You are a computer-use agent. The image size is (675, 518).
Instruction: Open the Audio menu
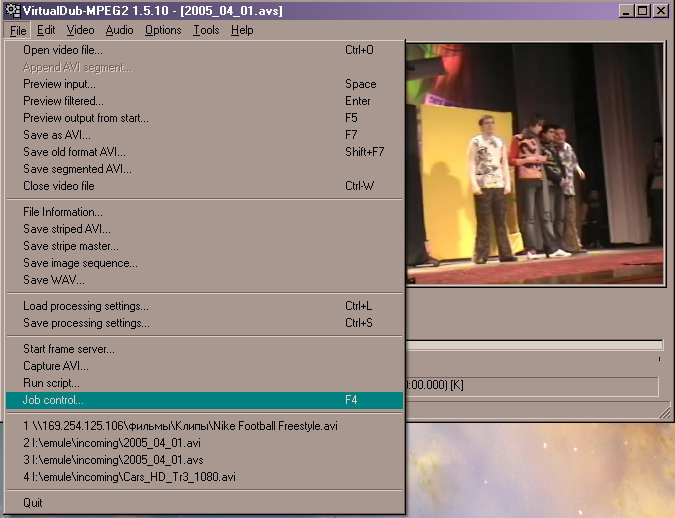119,30
